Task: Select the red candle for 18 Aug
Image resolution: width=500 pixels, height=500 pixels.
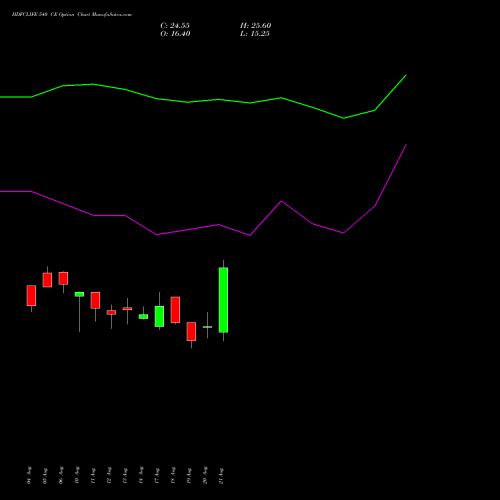Action: click(x=175, y=310)
